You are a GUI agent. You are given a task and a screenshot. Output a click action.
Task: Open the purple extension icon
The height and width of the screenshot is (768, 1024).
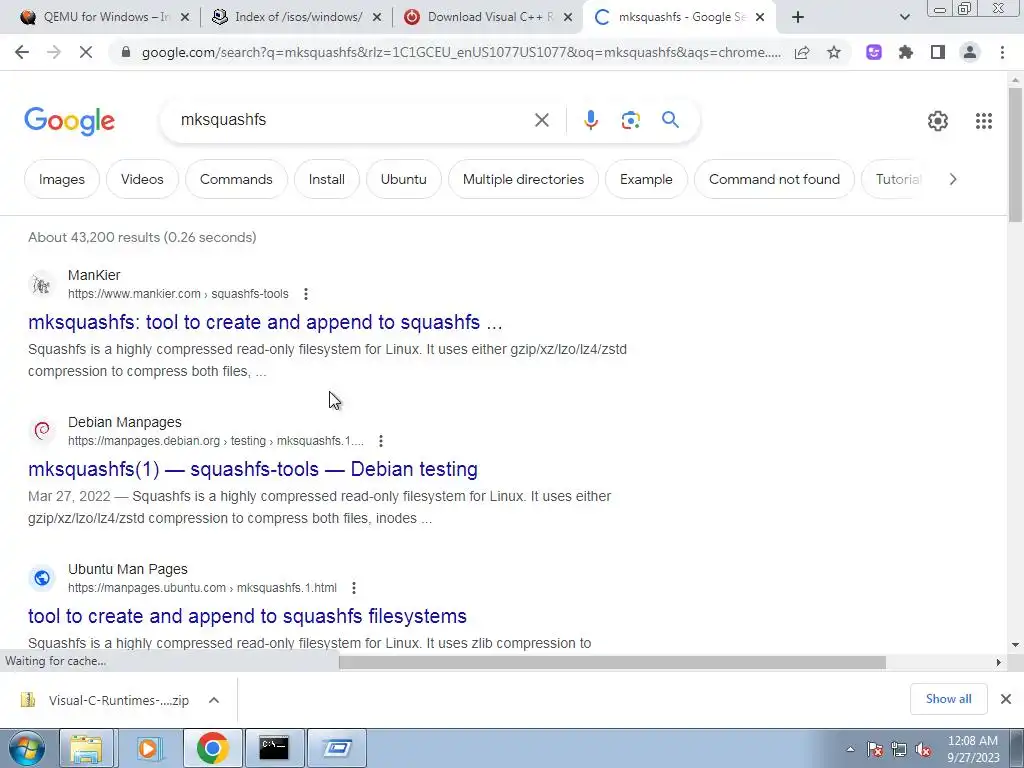(874, 52)
